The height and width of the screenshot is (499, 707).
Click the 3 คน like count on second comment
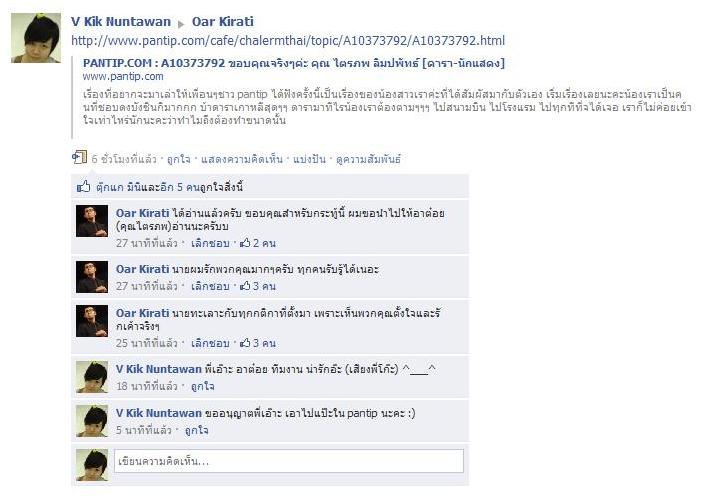tap(258, 286)
